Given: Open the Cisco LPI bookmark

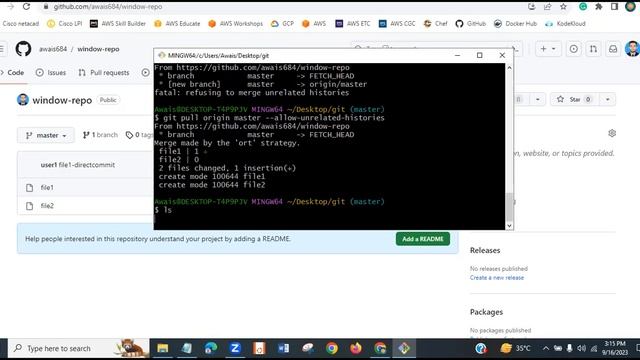Looking at the screenshot, I should click(x=64, y=24).
